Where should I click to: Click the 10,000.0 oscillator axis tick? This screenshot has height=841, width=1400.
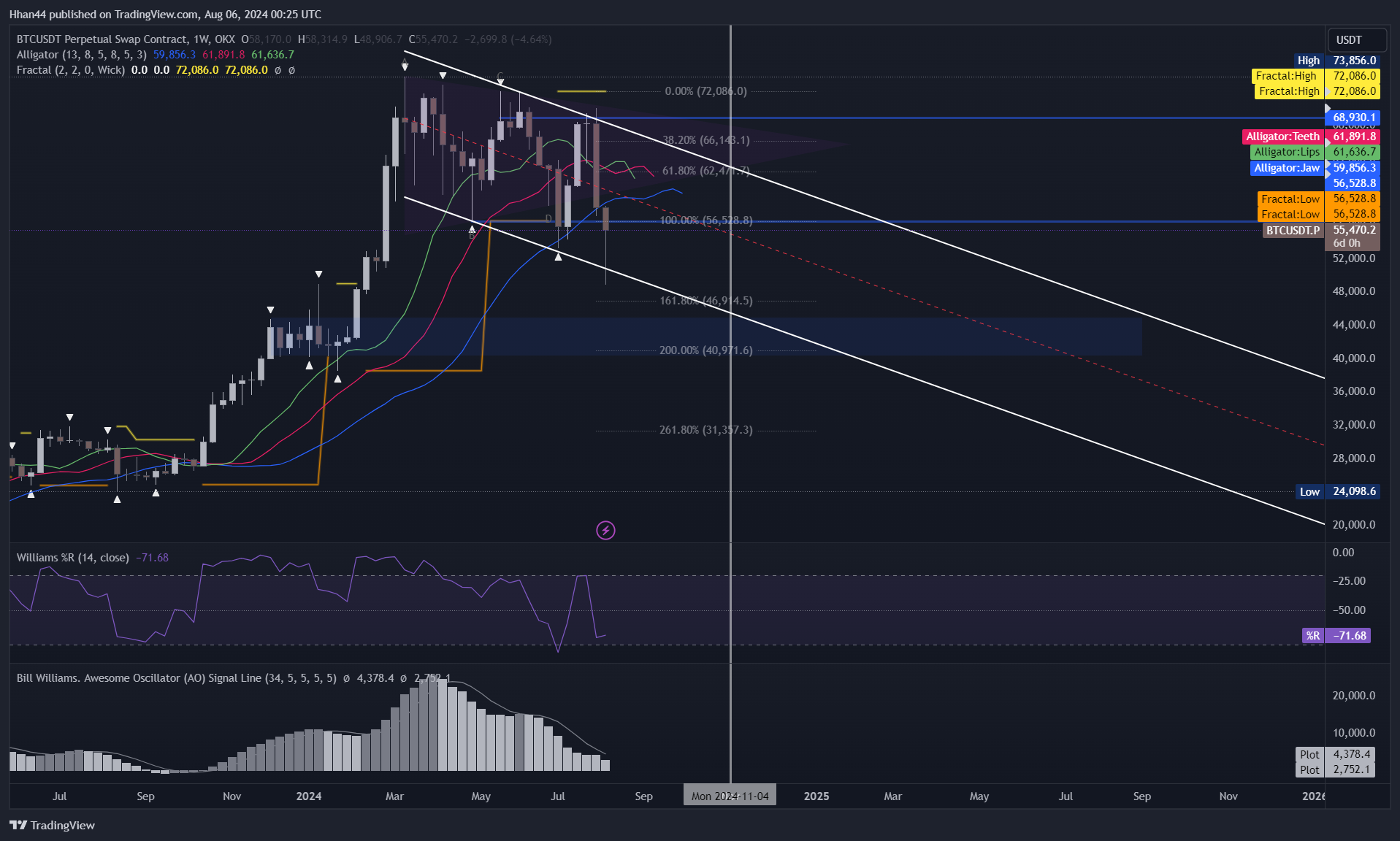coord(1353,733)
